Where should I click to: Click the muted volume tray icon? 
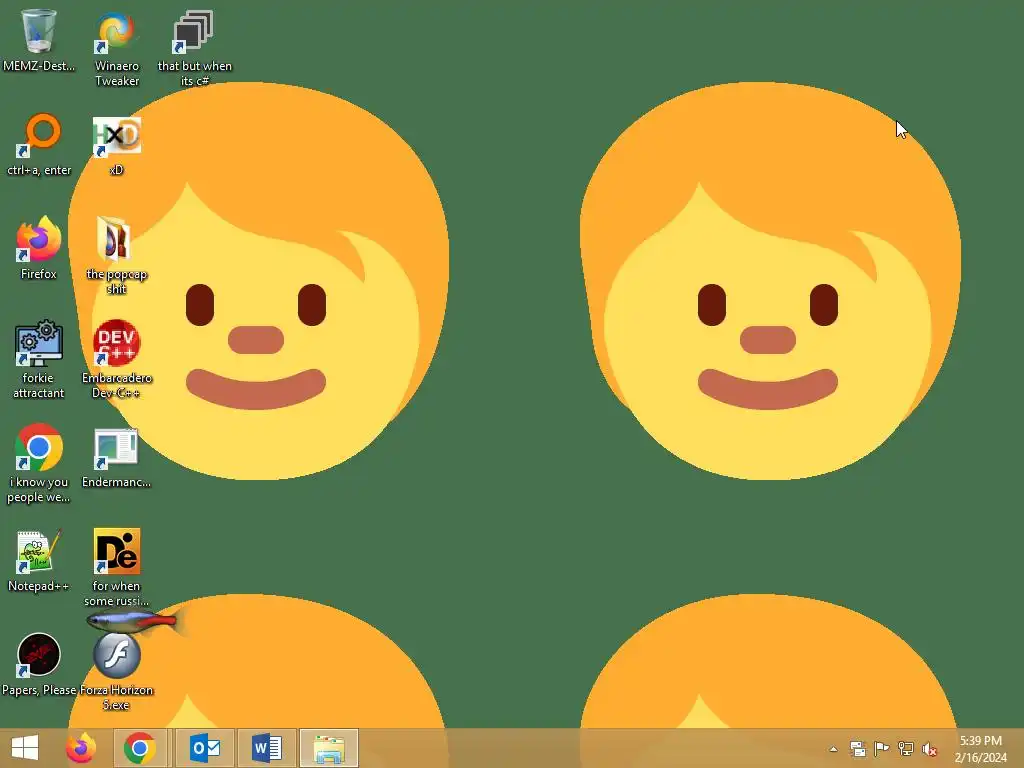tap(930, 749)
